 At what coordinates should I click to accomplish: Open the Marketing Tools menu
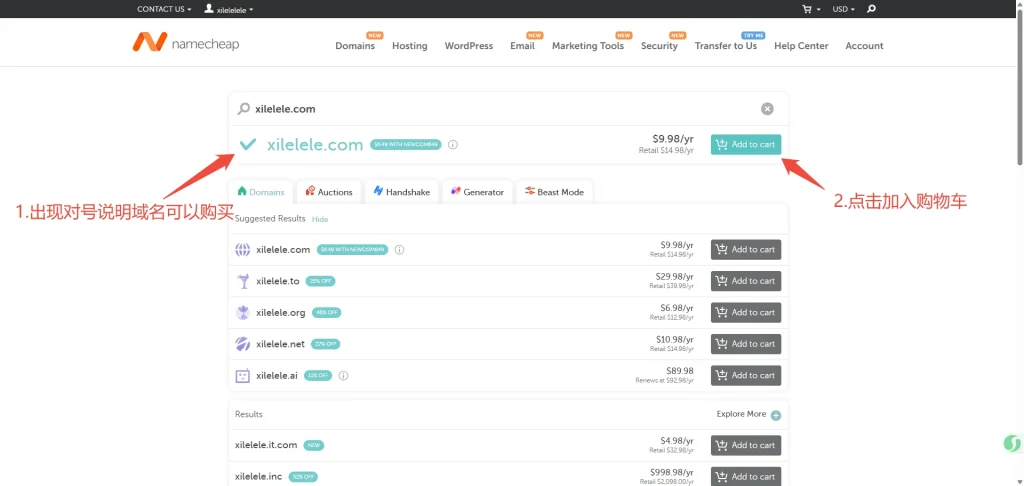588,46
